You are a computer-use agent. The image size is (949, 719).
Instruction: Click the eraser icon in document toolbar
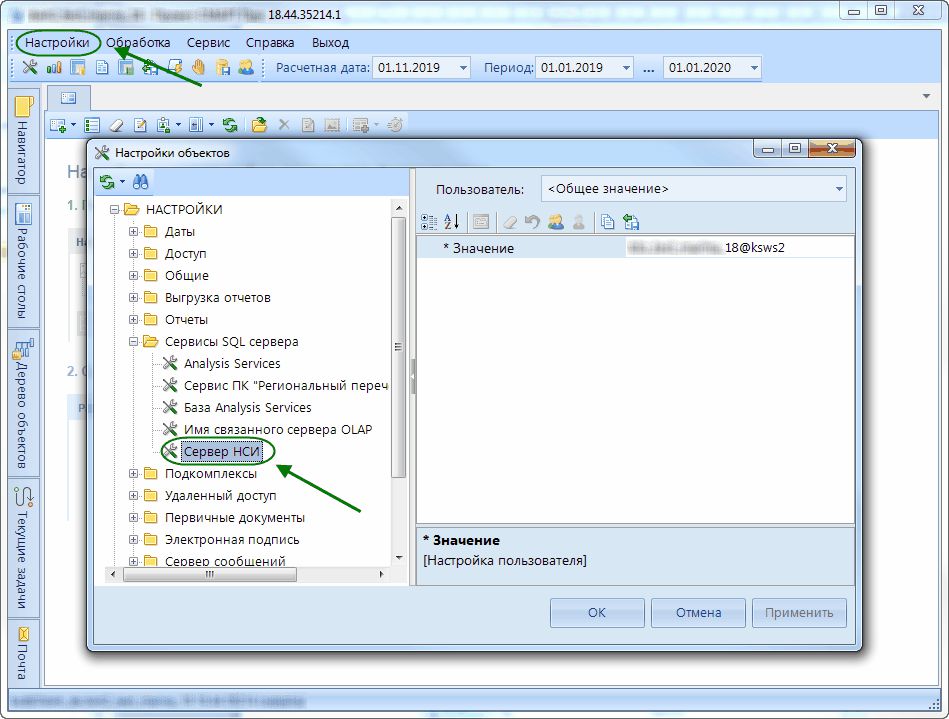point(115,125)
